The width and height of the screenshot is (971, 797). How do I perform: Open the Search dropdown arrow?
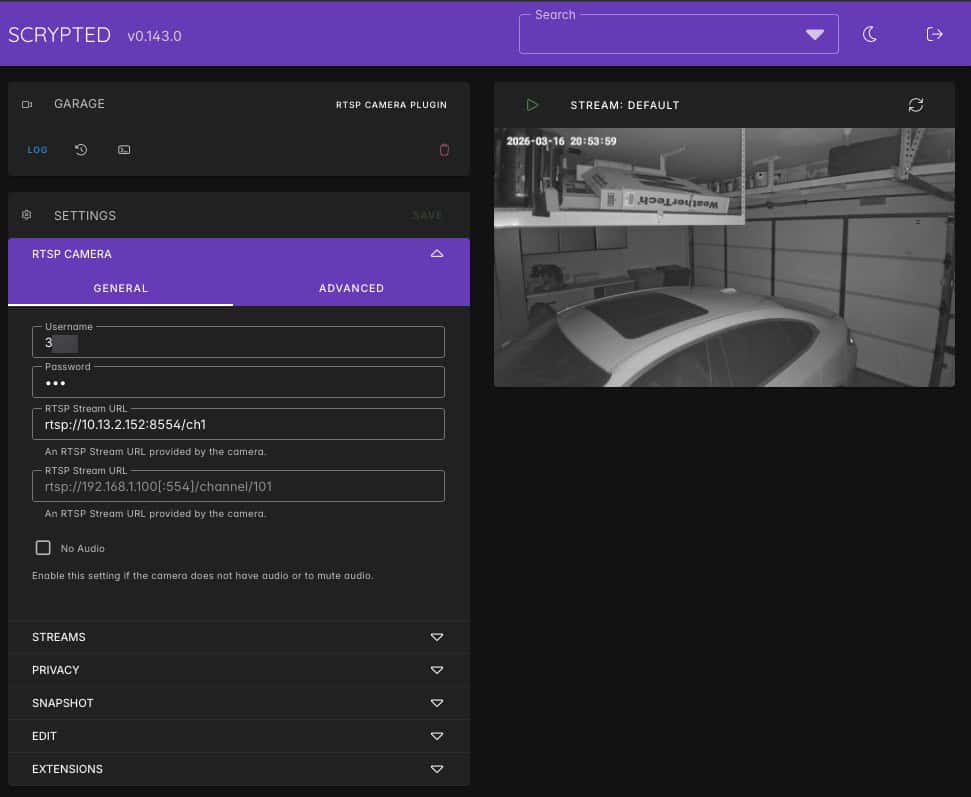pyautogui.click(x=814, y=35)
